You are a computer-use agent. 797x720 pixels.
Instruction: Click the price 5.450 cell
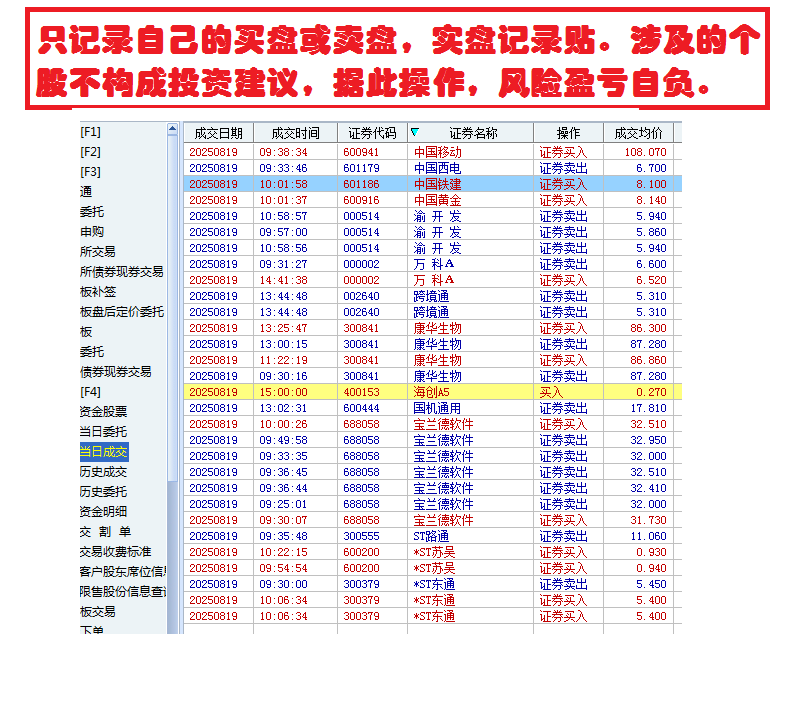coord(652,584)
